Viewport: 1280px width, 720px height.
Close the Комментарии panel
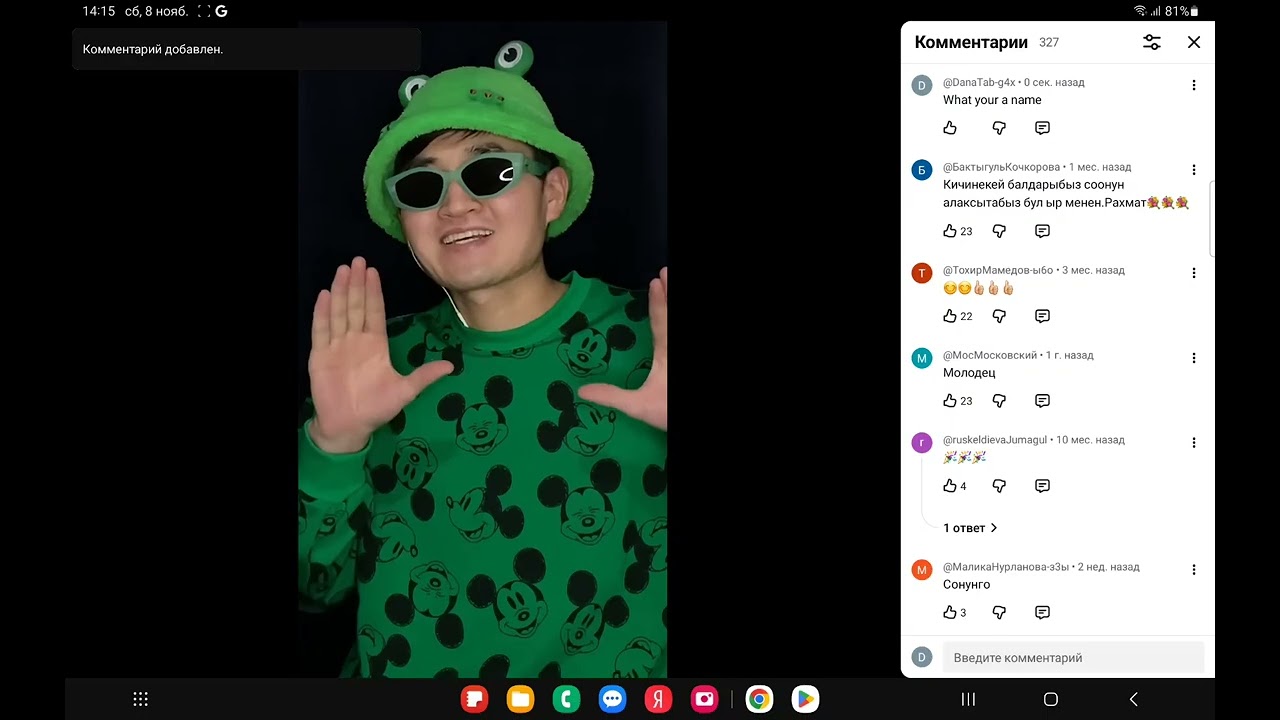(1194, 42)
